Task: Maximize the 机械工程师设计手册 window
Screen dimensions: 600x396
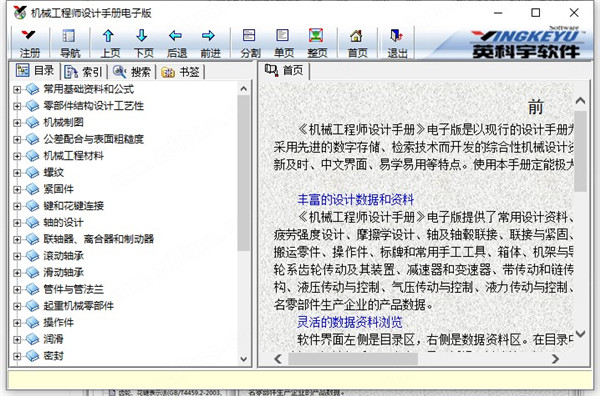Action: (536, 13)
